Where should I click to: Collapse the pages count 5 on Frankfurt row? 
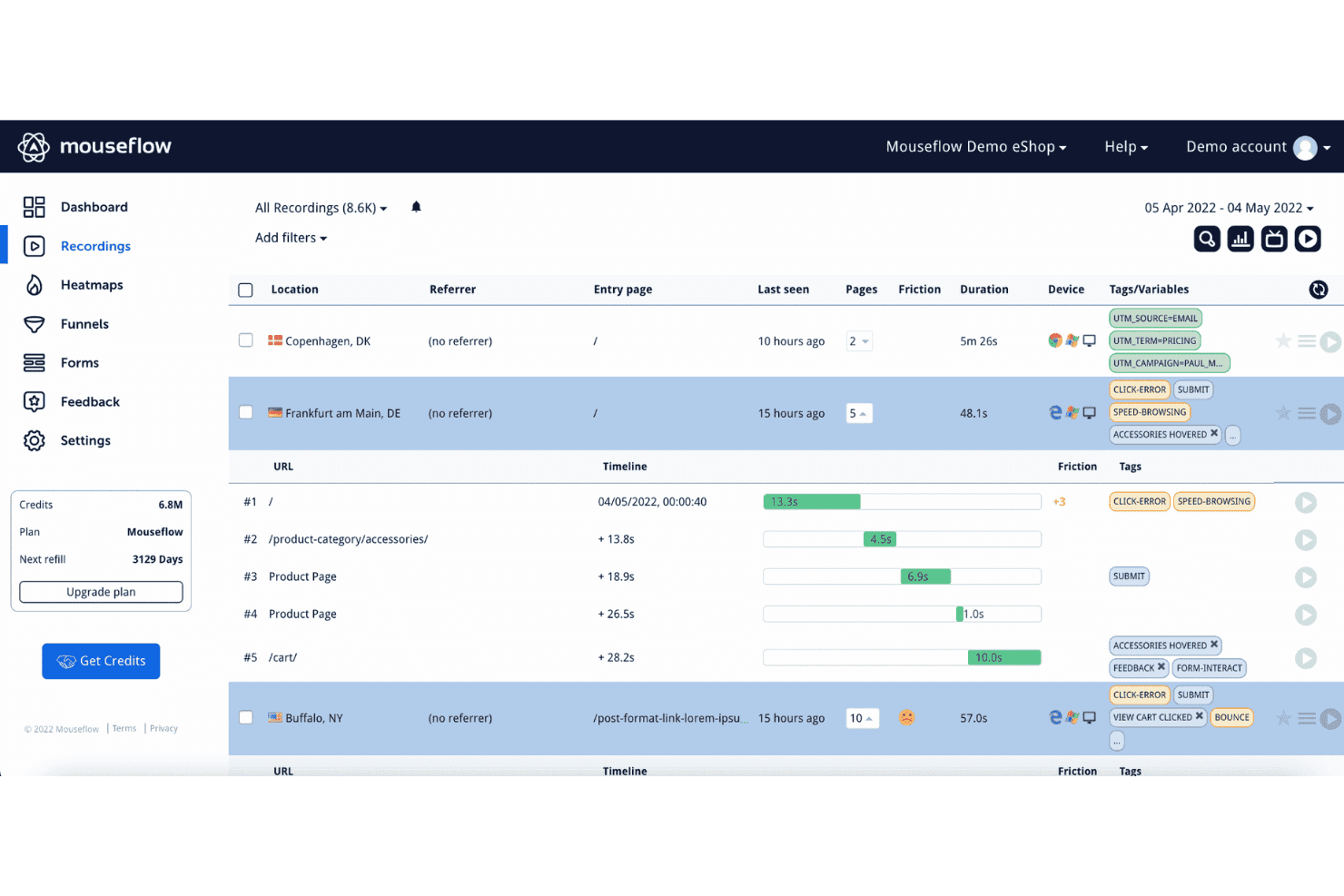(859, 413)
